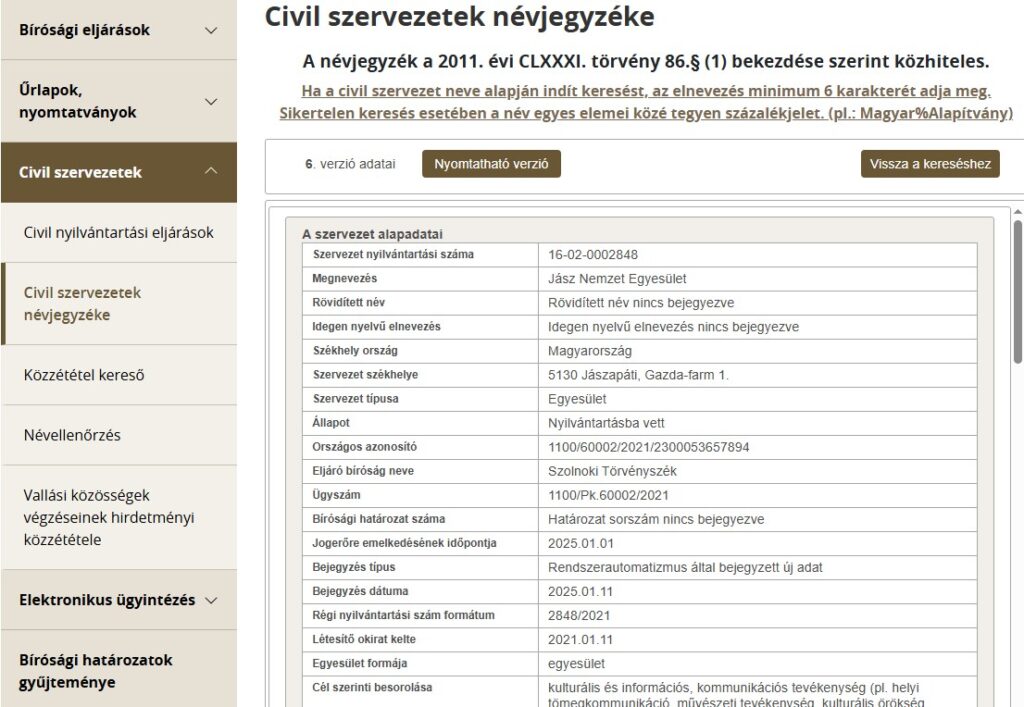Screen dimensions: 1024x707
Task: Click the "Eljáró bíróság neve" row label
Action: 363,471
